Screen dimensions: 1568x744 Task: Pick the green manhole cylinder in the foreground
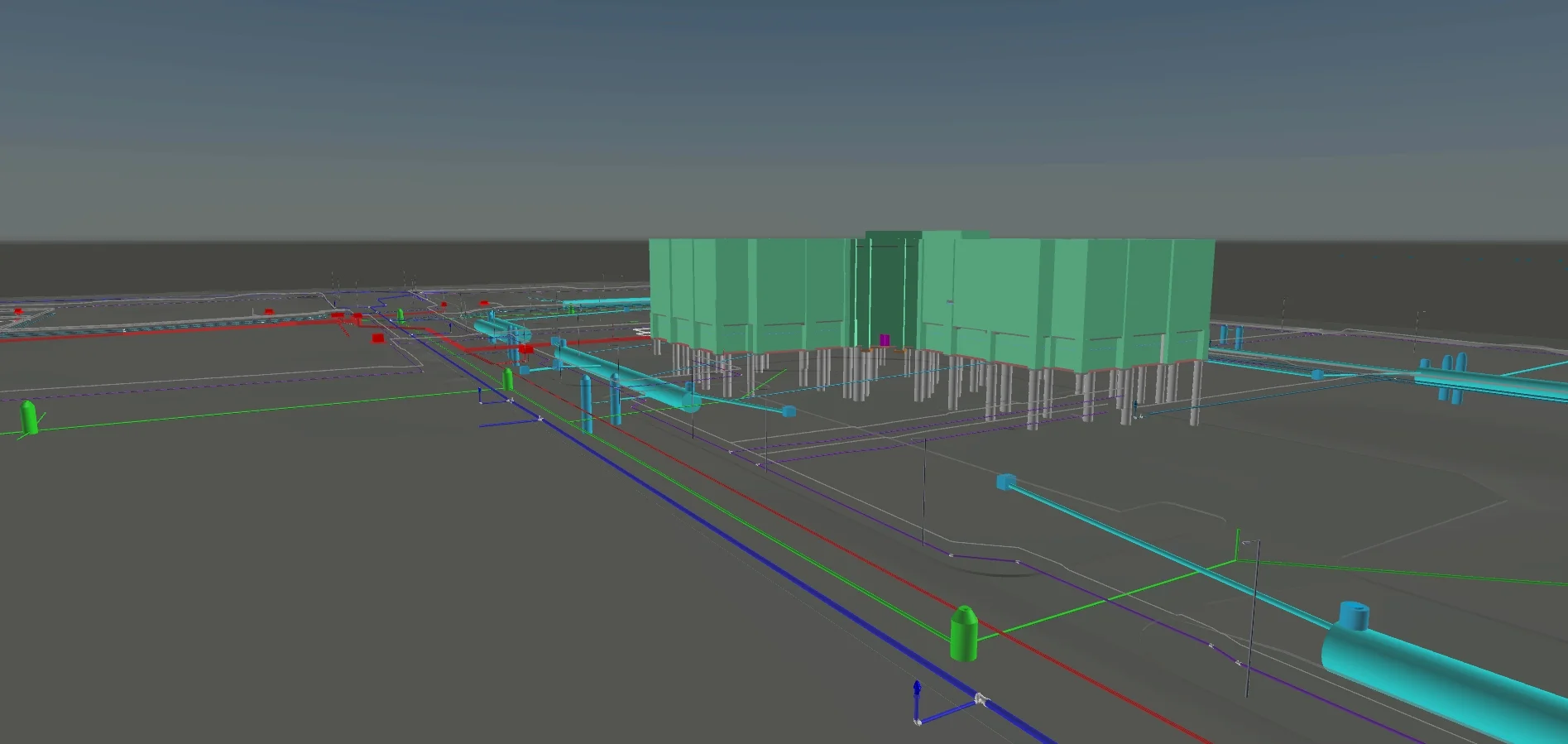963,633
